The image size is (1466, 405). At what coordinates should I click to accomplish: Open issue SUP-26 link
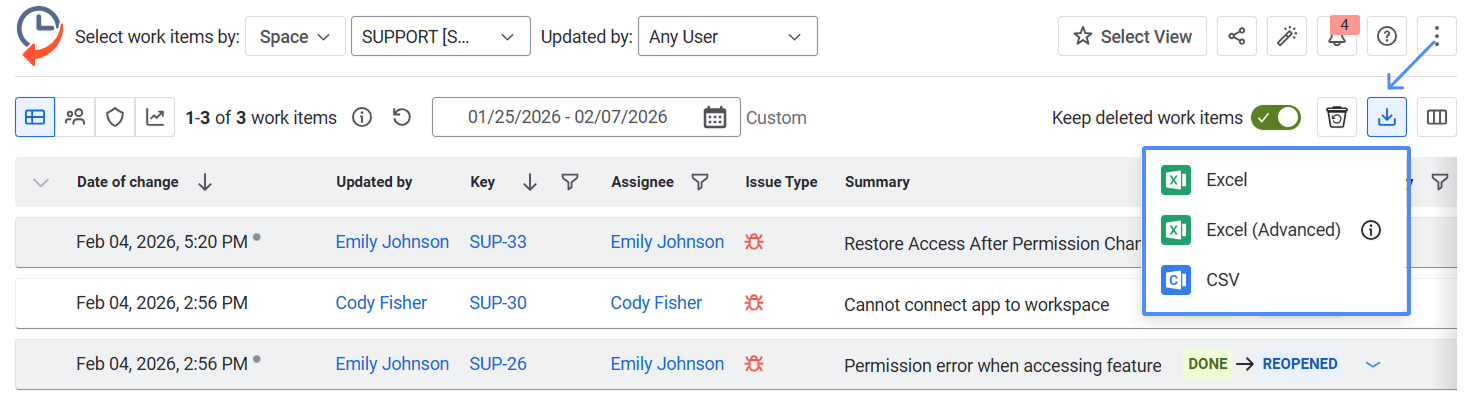click(x=498, y=364)
